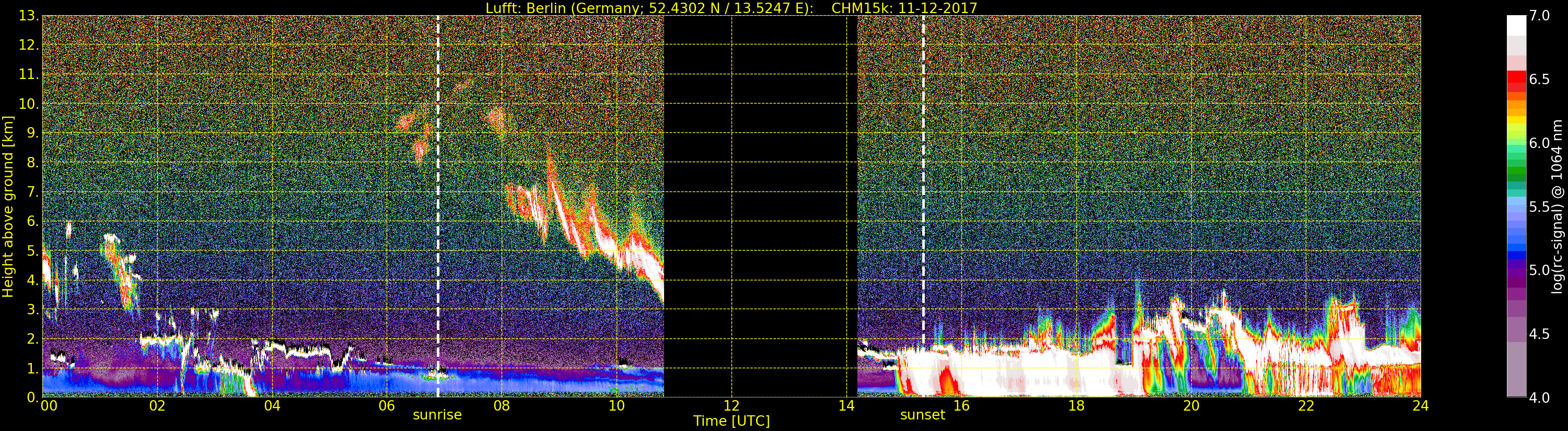The width and height of the screenshot is (1568, 431).
Task: Click the 'sunset' label below the axis
Action: pyautogui.click(x=922, y=415)
